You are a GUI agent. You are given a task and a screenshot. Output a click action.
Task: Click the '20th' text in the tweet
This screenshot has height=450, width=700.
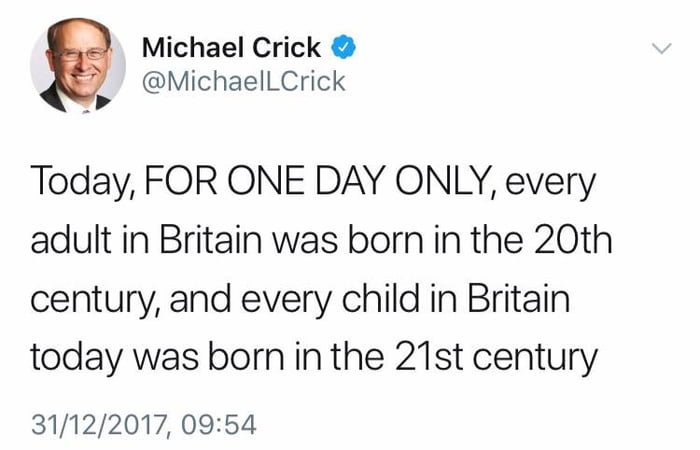tap(573, 239)
